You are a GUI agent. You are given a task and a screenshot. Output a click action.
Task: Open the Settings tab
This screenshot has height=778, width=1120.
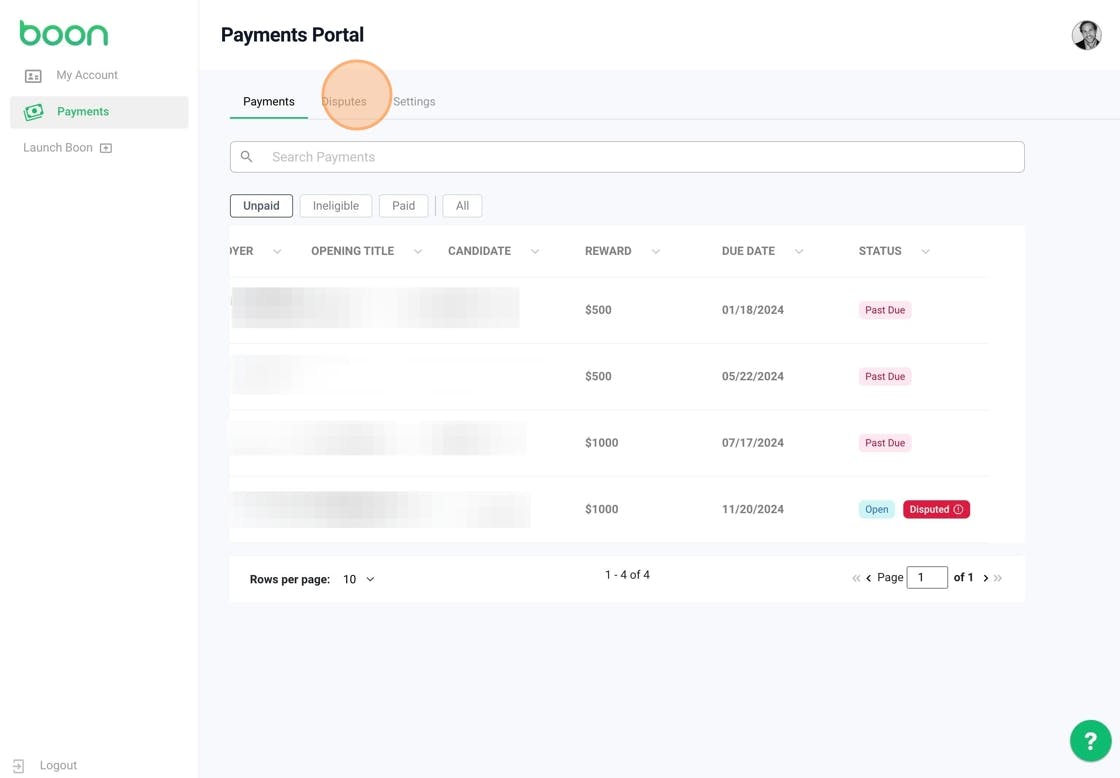coord(414,101)
